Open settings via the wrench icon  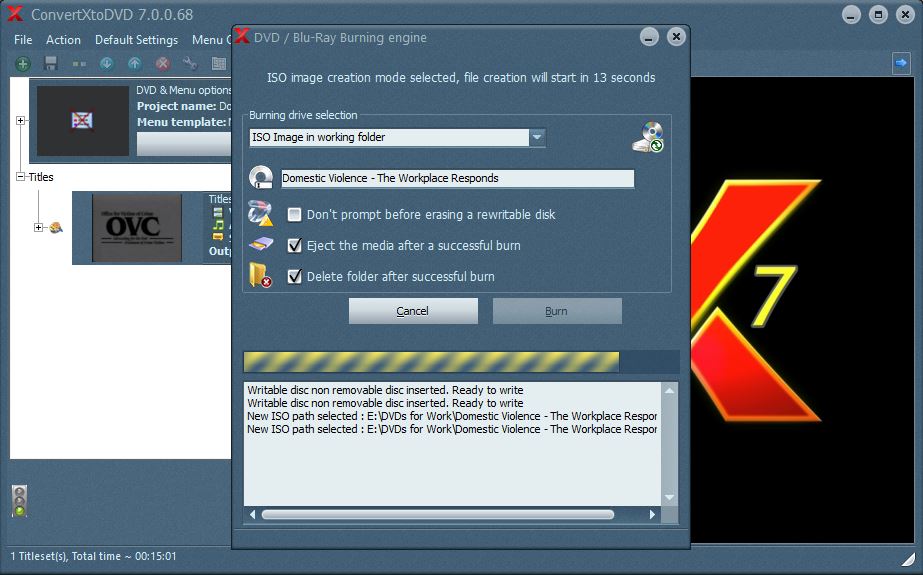click(190, 64)
